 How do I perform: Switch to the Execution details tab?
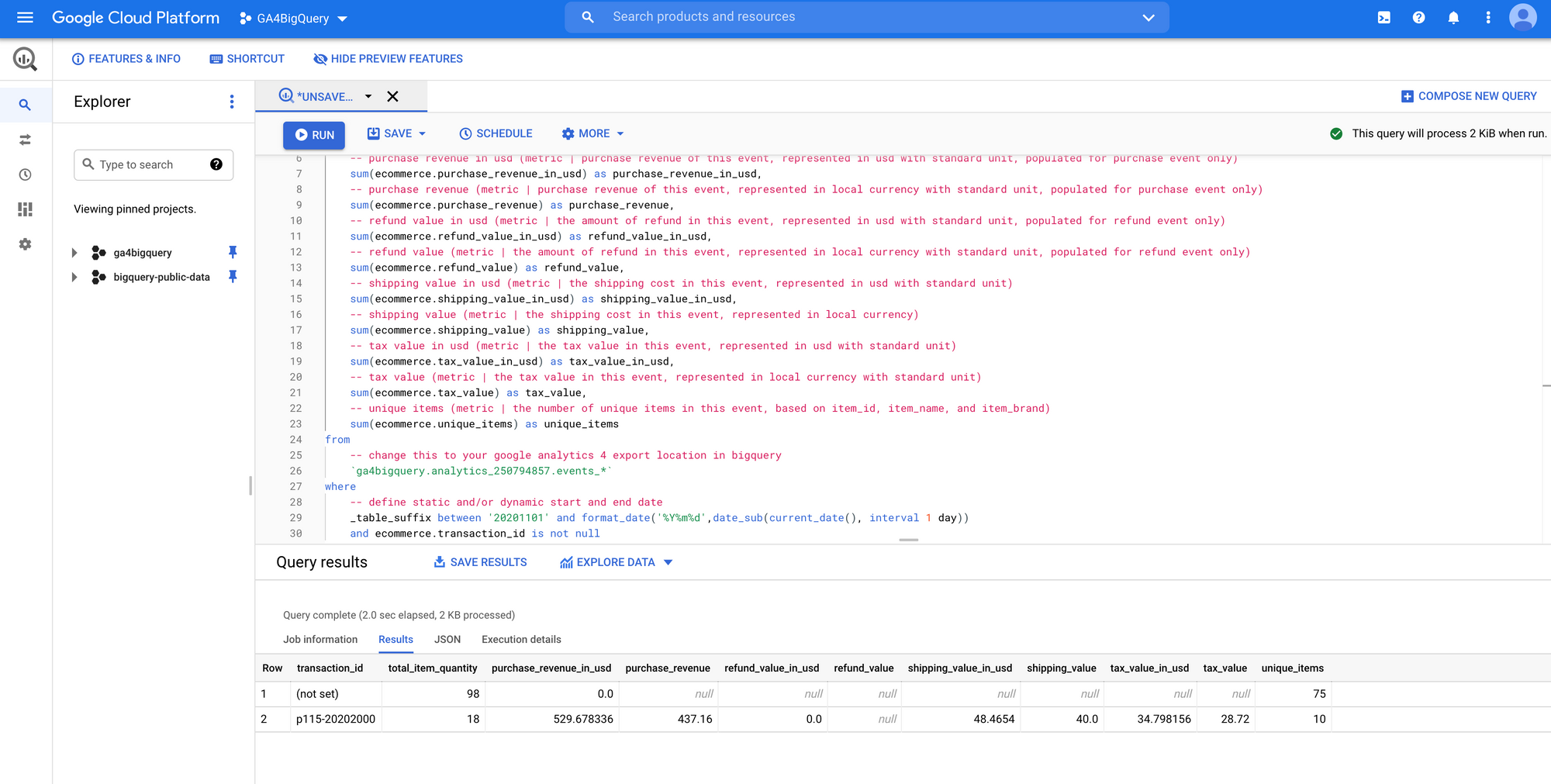(x=521, y=640)
